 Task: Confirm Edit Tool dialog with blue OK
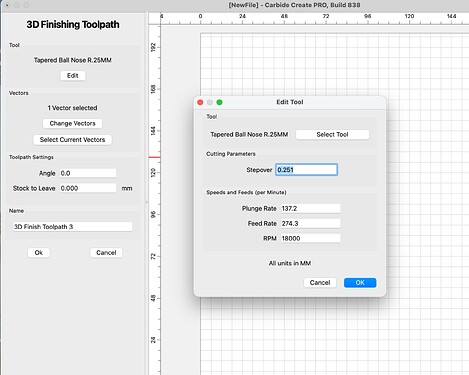pyautogui.click(x=360, y=283)
